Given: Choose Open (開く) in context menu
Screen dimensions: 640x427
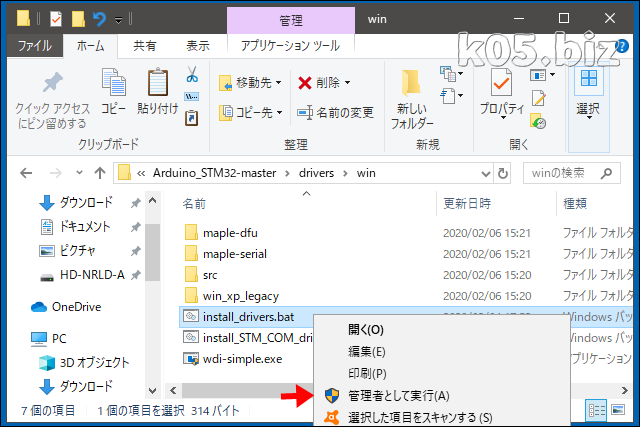Looking at the screenshot, I should (x=366, y=329).
